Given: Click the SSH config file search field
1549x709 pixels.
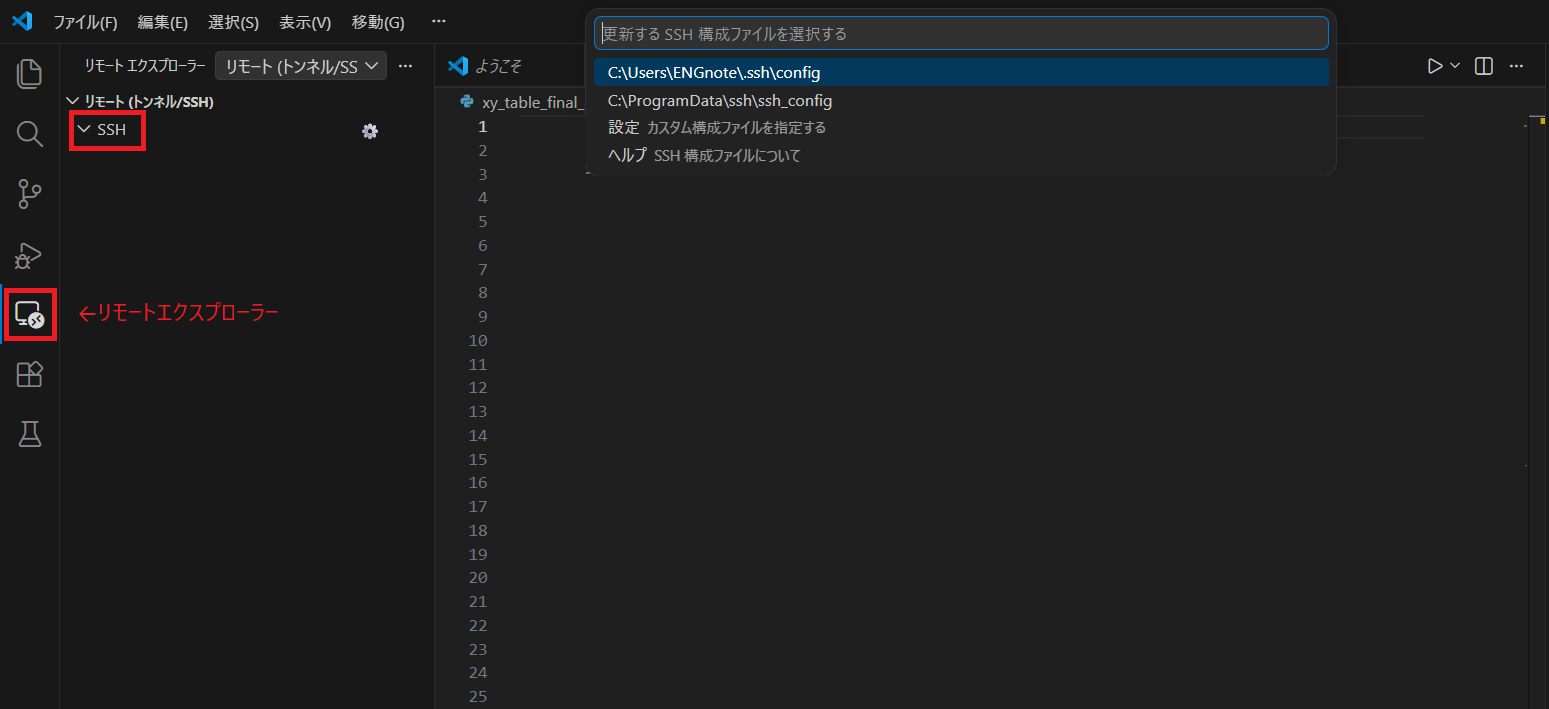Looking at the screenshot, I should (x=960, y=33).
